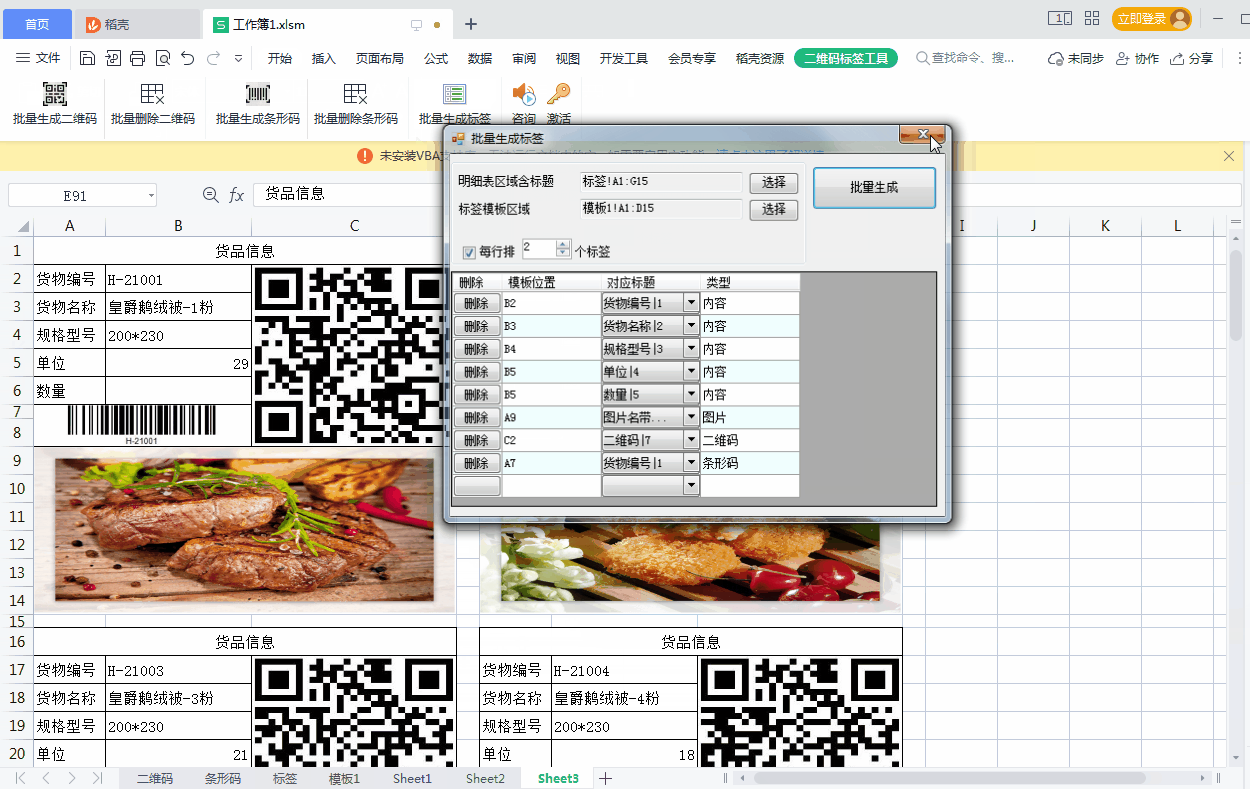
Task: Expand the 货物编号 |1 dropdown in row B2
Action: [690, 302]
